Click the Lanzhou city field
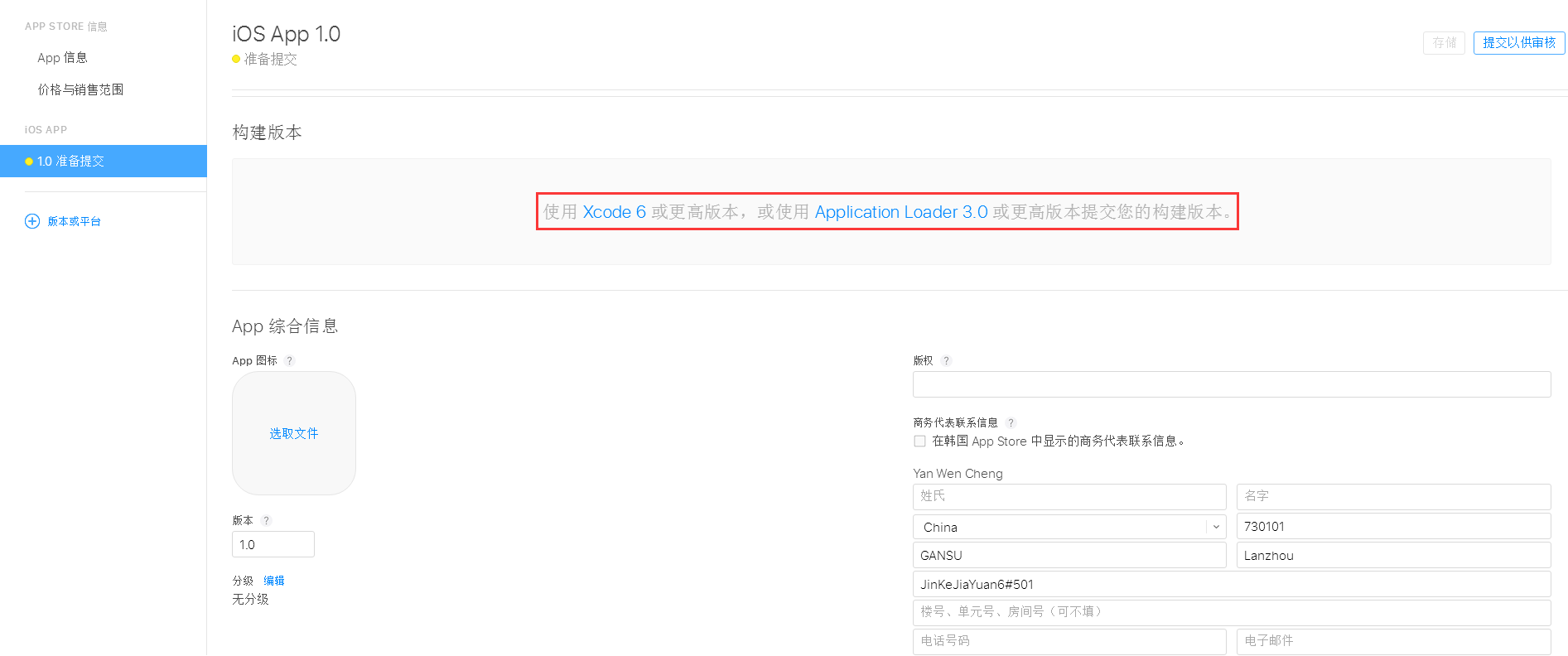The height and width of the screenshot is (656, 1568). [1394, 555]
